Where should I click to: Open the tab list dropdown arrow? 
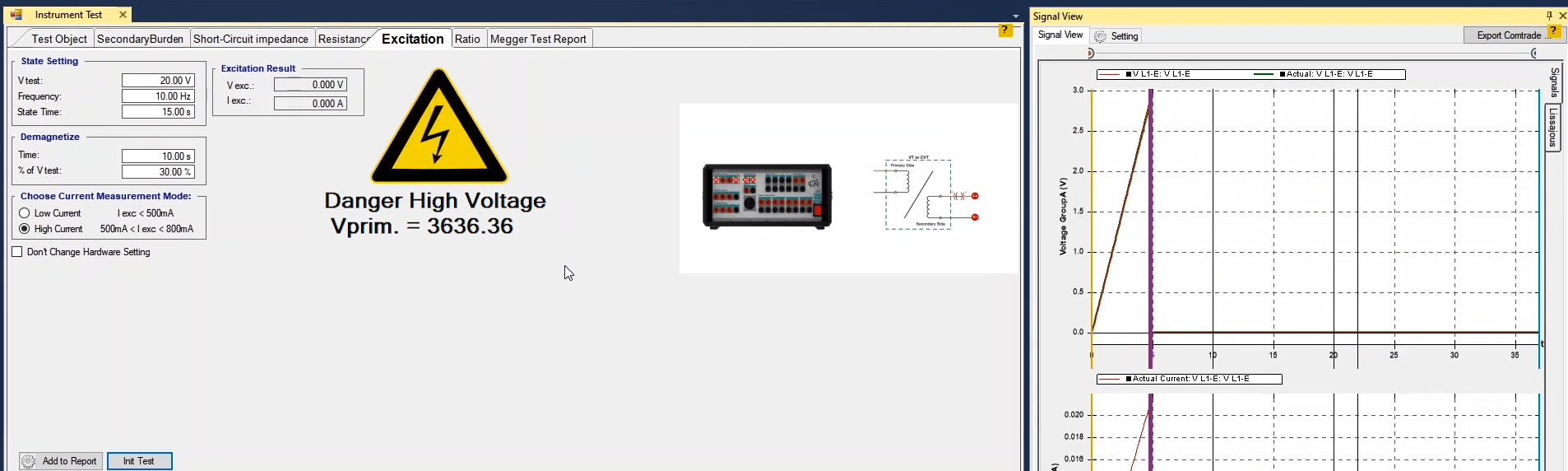pos(1015,16)
